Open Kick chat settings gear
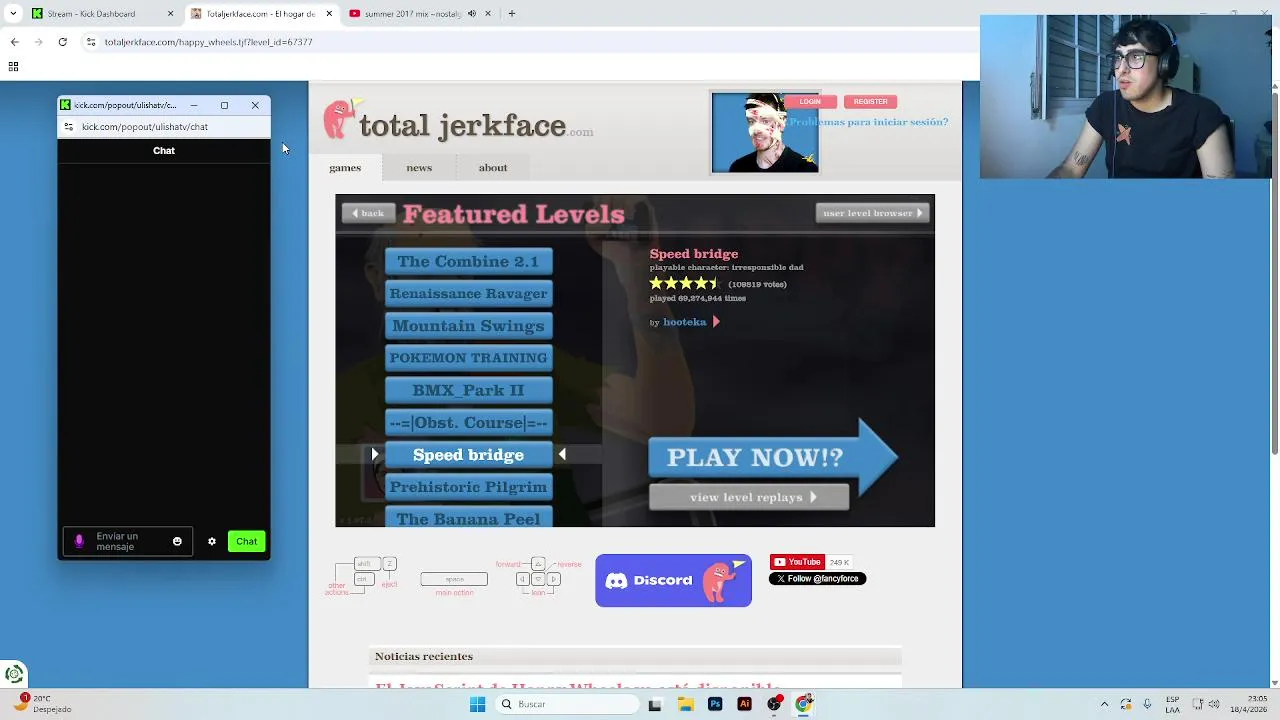Screen dimensions: 1280x720 point(212,542)
